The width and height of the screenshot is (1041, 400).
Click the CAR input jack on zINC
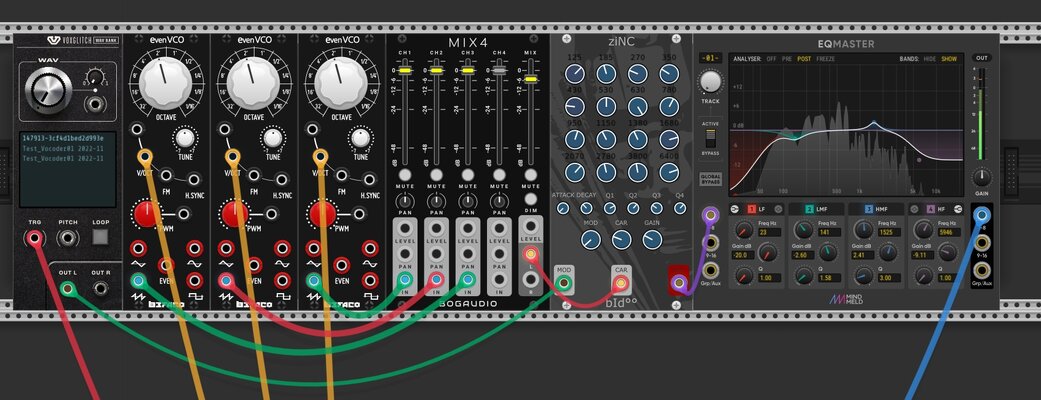coord(621,284)
